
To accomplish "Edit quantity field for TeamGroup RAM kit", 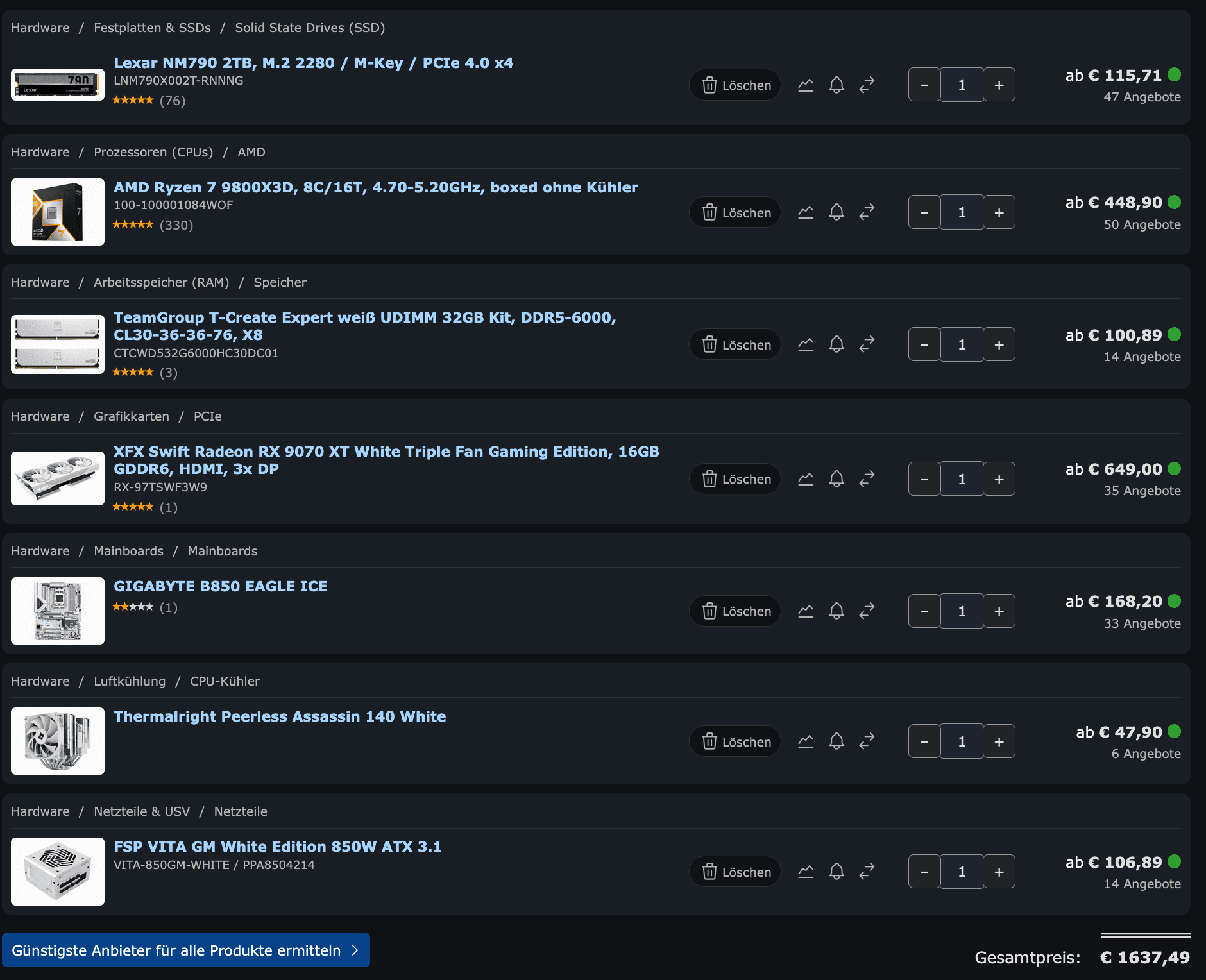I will tap(962, 344).
